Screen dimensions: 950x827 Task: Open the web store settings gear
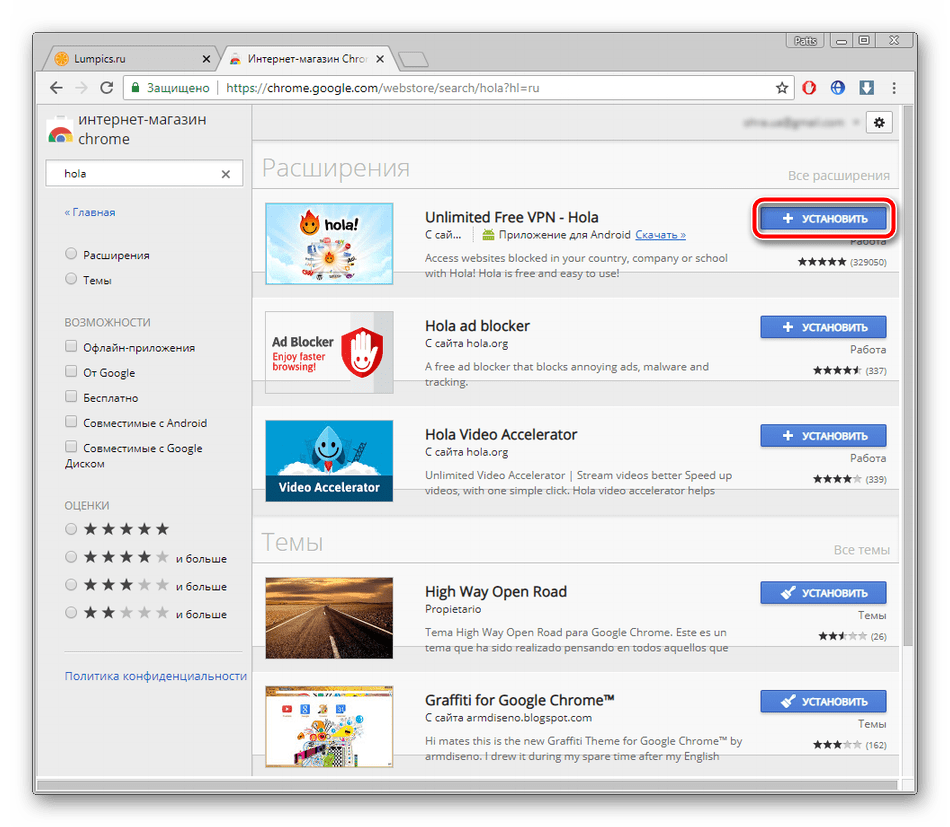pos(879,122)
